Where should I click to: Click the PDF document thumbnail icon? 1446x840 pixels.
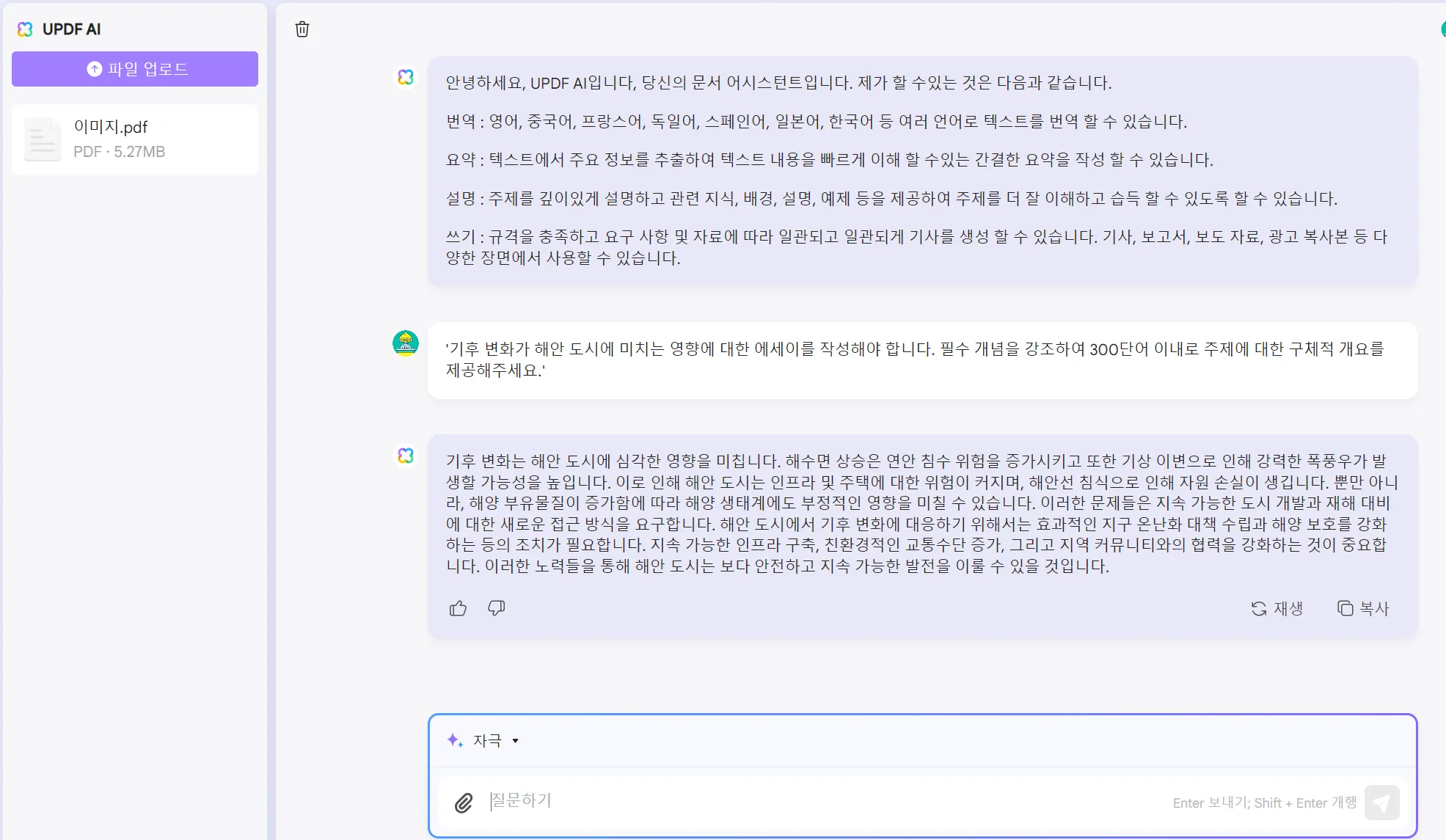43,139
